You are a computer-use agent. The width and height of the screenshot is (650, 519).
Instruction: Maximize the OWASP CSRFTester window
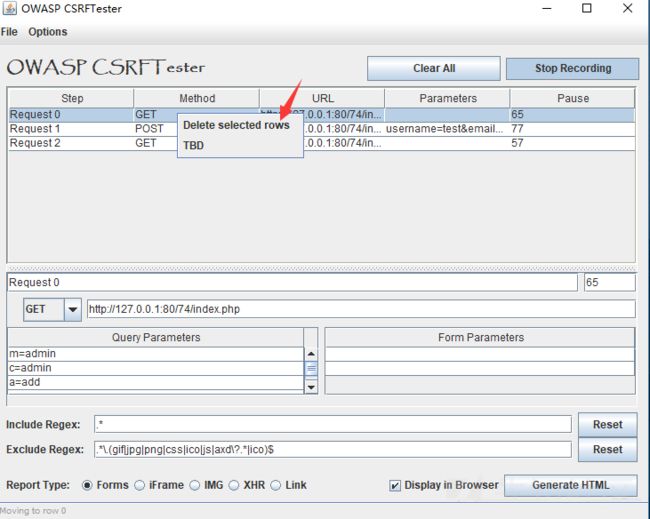tap(587, 8)
